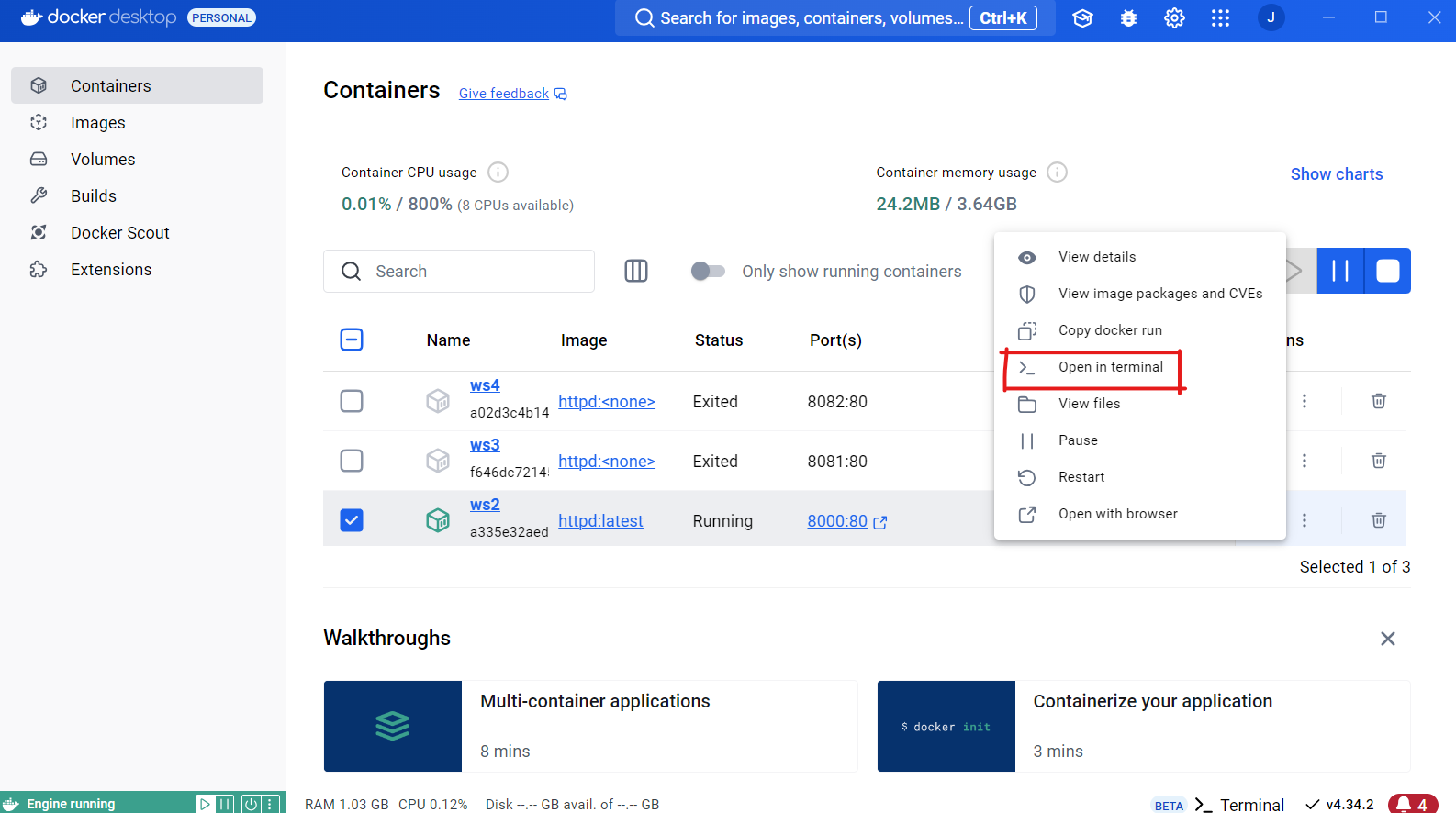Image resolution: width=1456 pixels, height=813 pixels.
Task: Click the engine power icon in status bar
Action: click(x=251, y=804)
